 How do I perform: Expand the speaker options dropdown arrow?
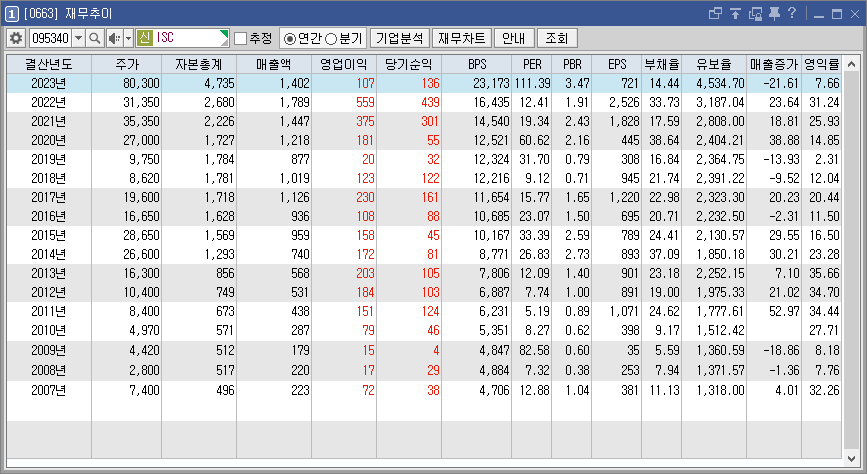tap(128, 38)
